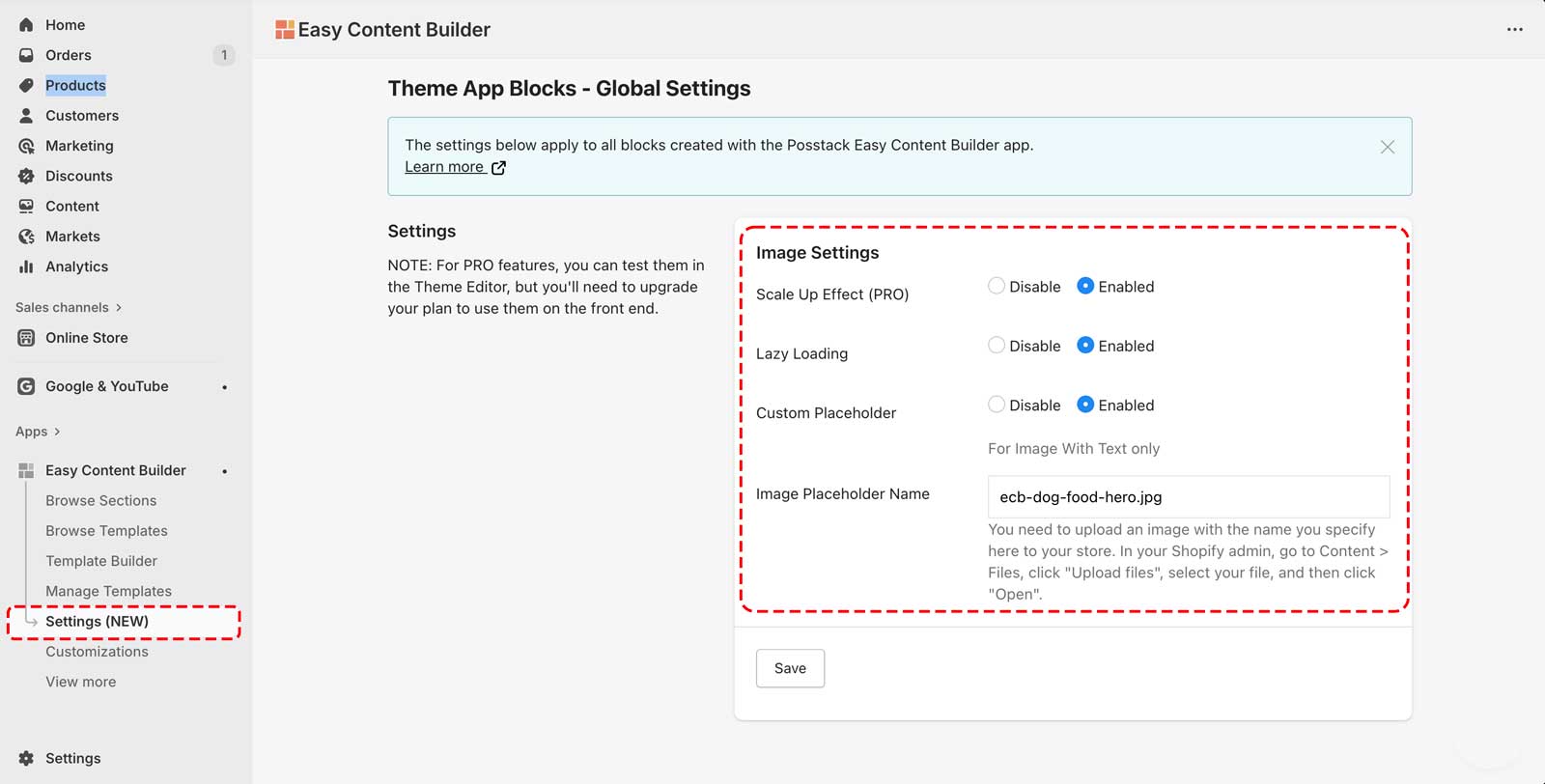Open the Learn more link
The width and height of the screenshot is (1545, 784).
[x=444, y=167]
